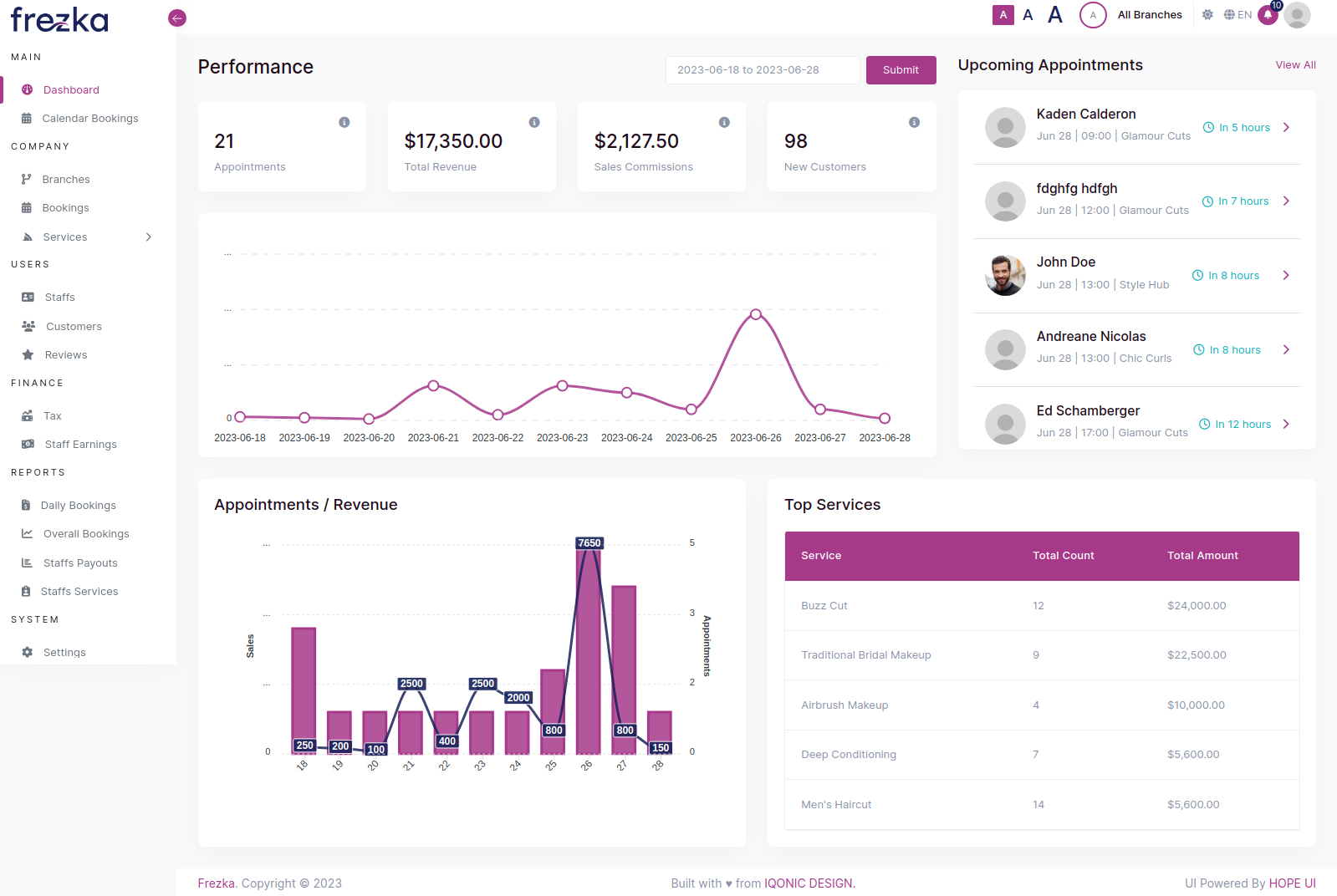Screen dimensions: 1337x896
Task: Click the Staffs Payouts sidebar icon
Action: click(x=27, y=563)
